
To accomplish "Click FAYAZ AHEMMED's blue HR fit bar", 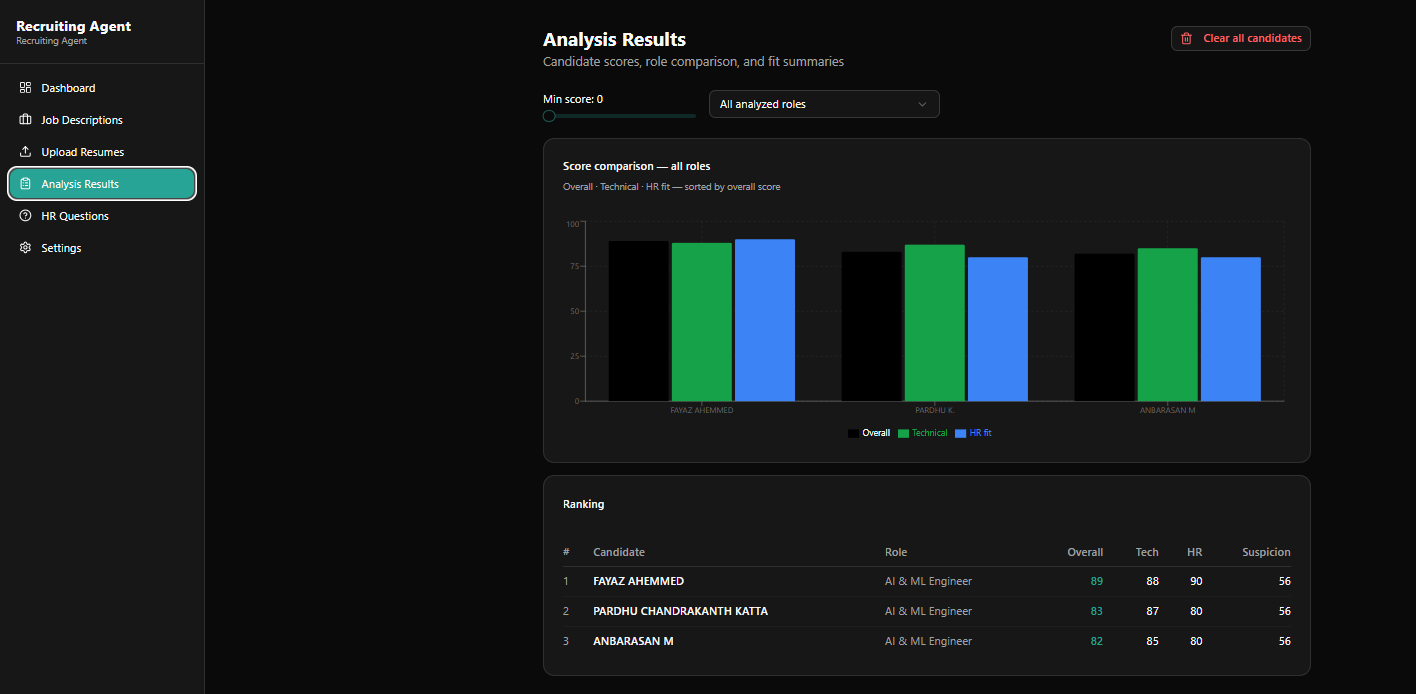I will click(x=765, y=320).
